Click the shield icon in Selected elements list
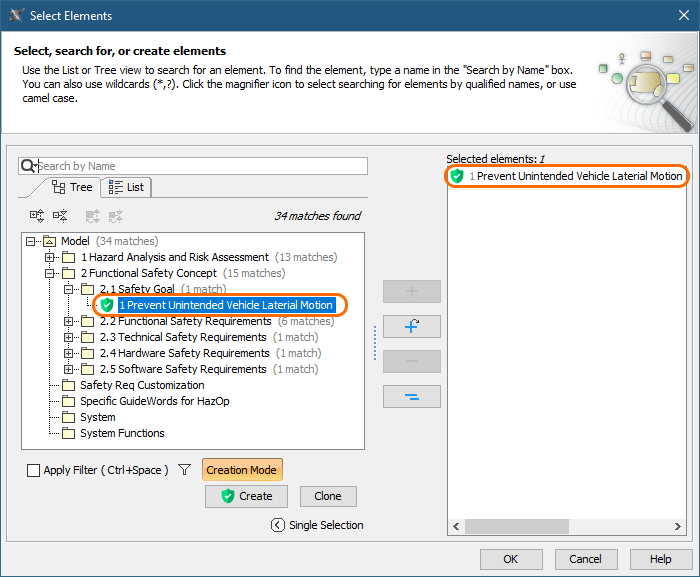Screen dimensions: 700x577 pyautogui.click(x=457, y=176)
